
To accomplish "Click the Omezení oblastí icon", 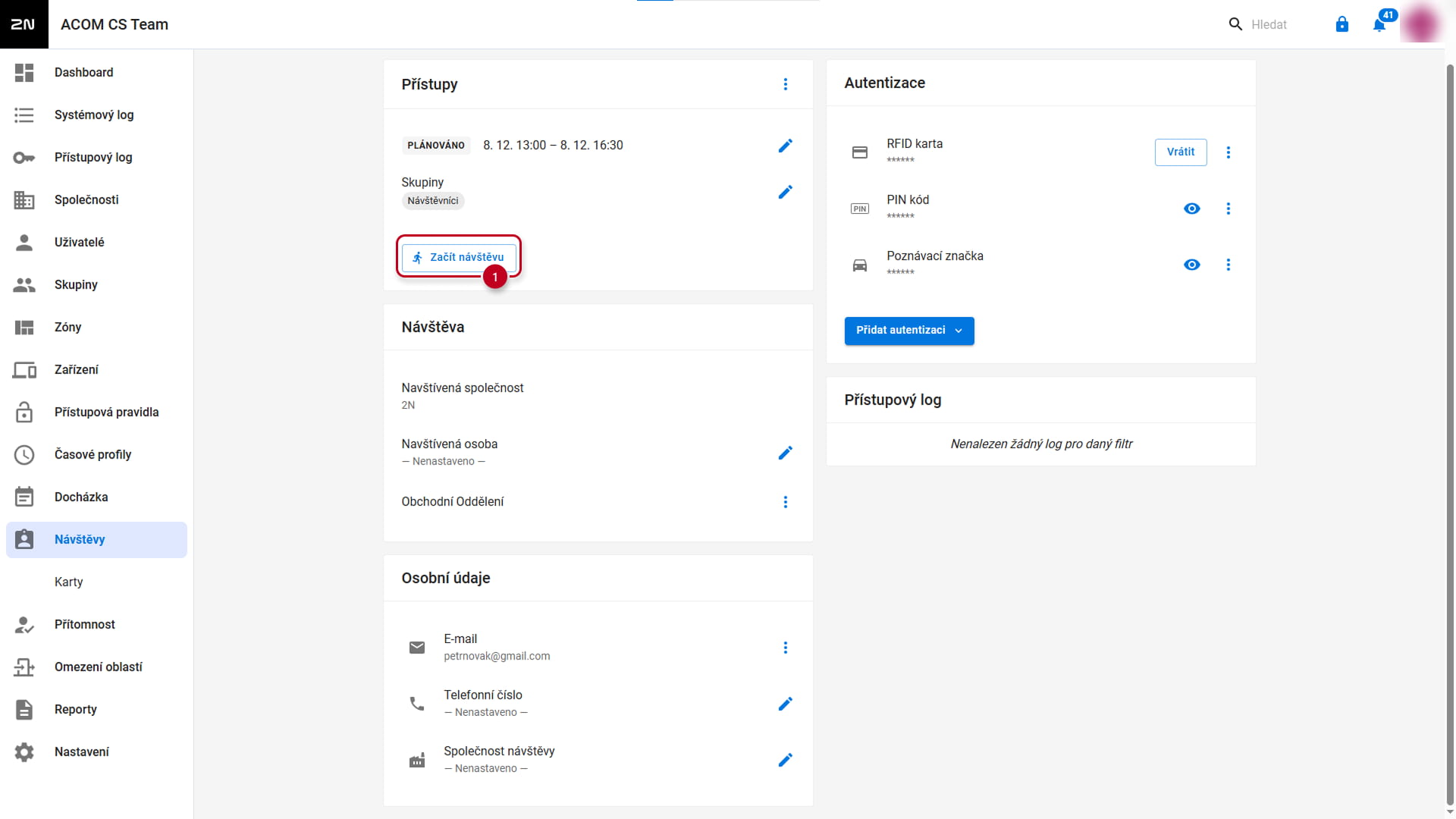I will pos(24,667).
